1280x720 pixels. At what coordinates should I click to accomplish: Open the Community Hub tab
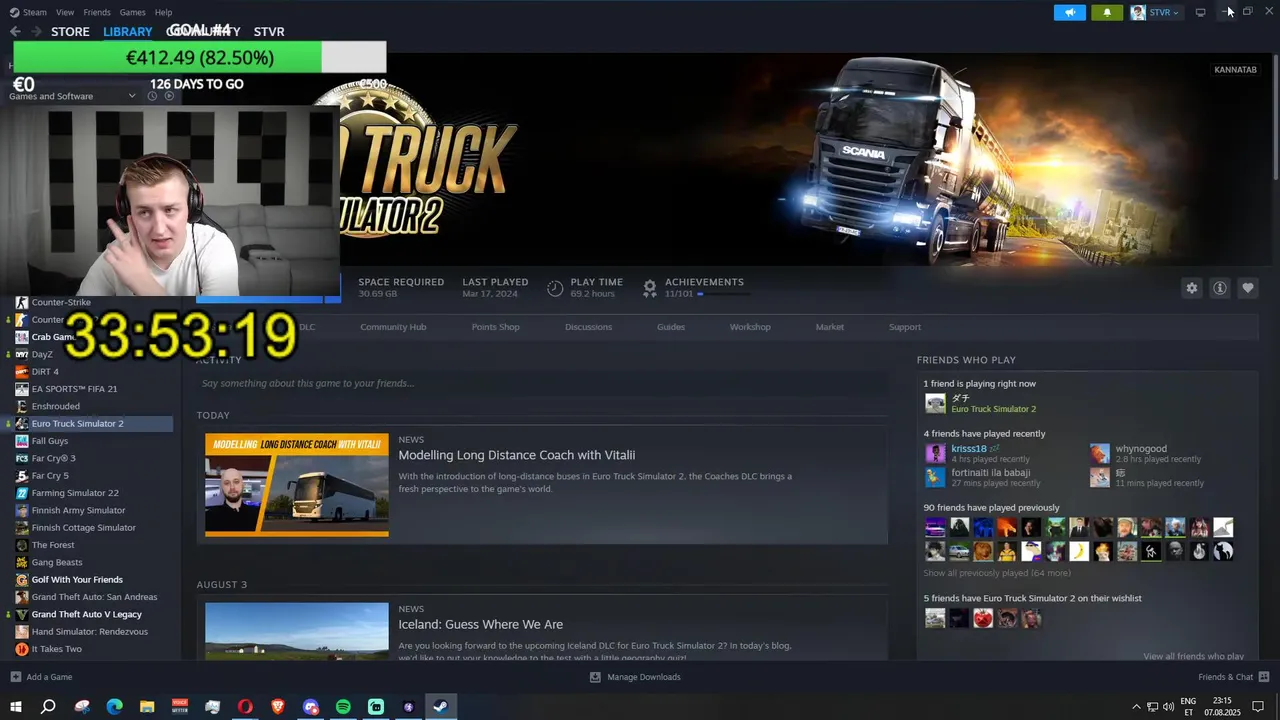pos(393,327)
